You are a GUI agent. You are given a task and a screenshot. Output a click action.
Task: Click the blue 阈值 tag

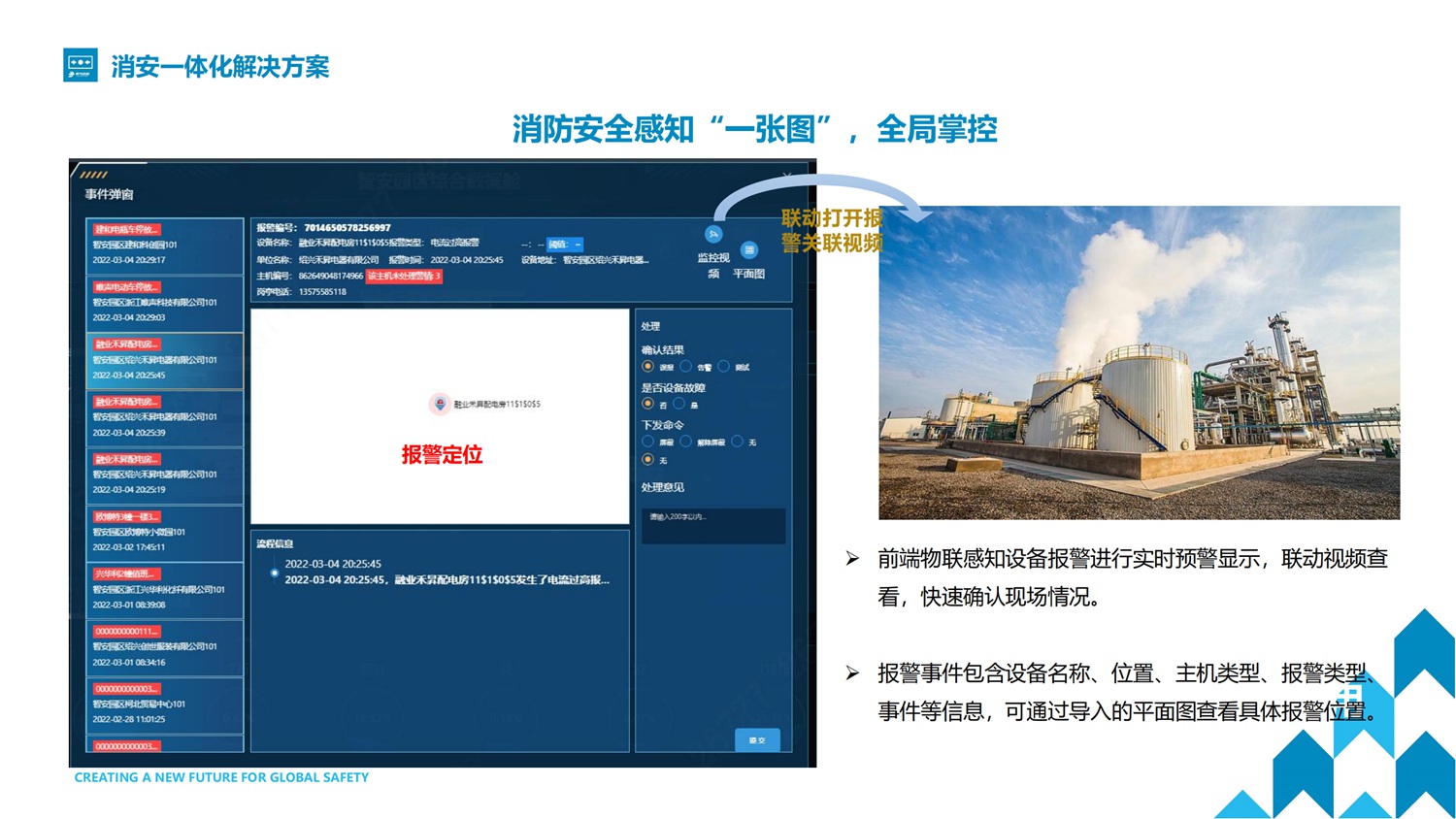tap(565, 245)
